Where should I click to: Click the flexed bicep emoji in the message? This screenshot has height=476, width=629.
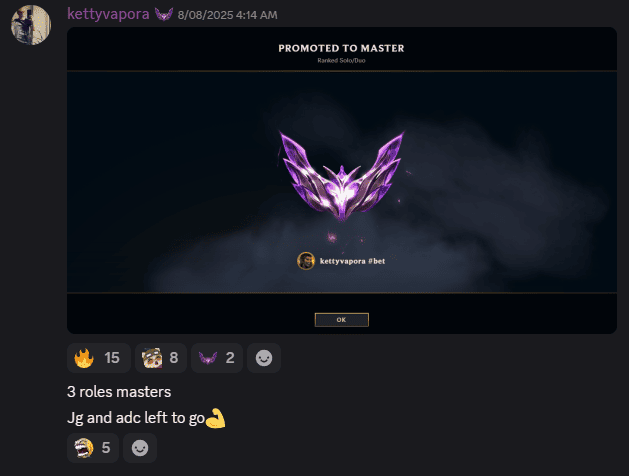click(x=215, y=418)
